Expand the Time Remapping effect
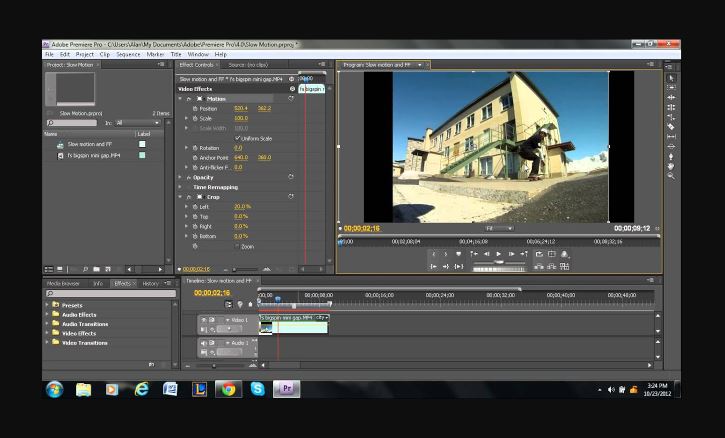Image resolution: width=725 pixels, height=438 pixels. 180,187
